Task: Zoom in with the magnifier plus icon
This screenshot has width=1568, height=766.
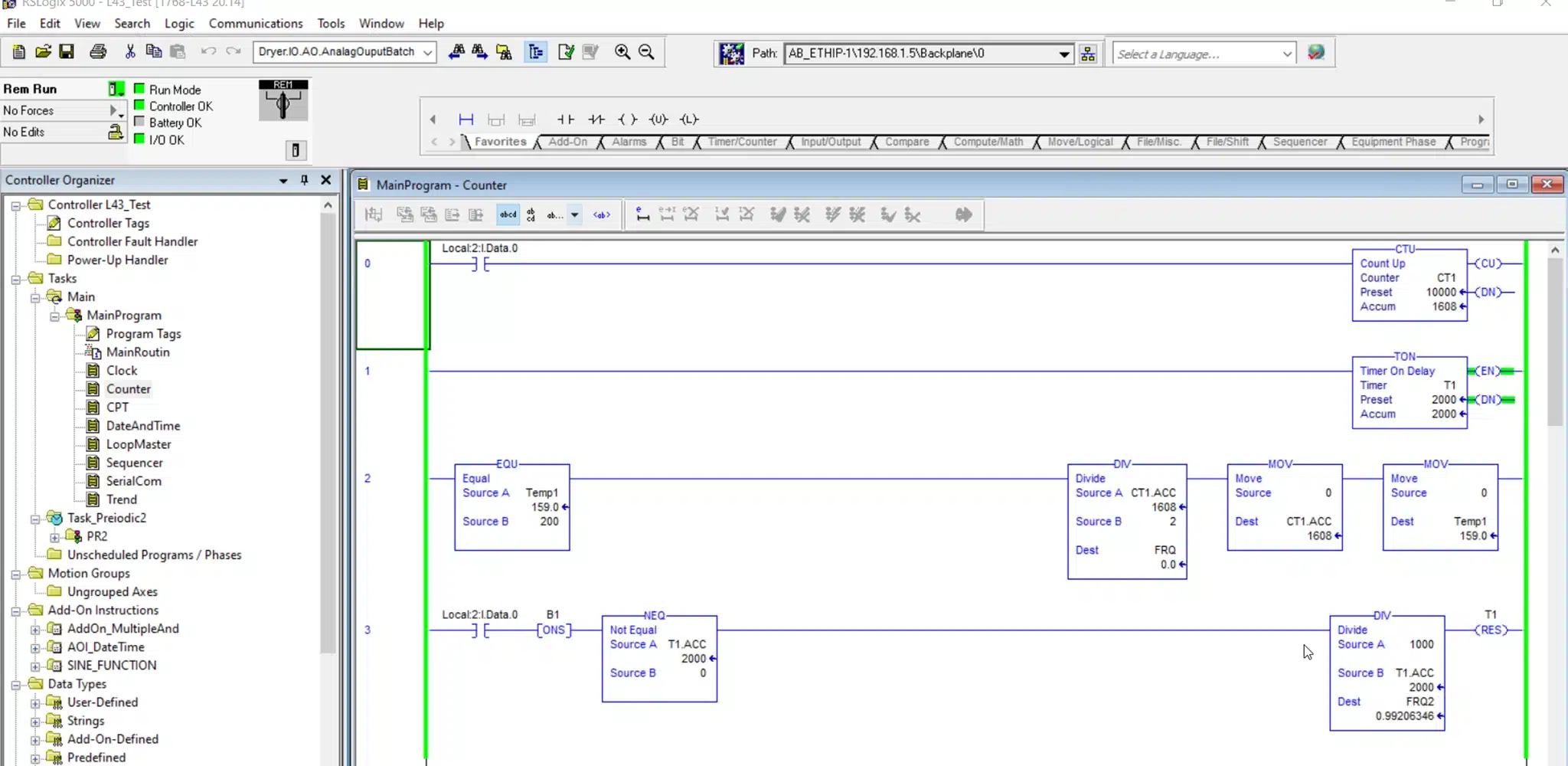Action: tap(622, 52)
